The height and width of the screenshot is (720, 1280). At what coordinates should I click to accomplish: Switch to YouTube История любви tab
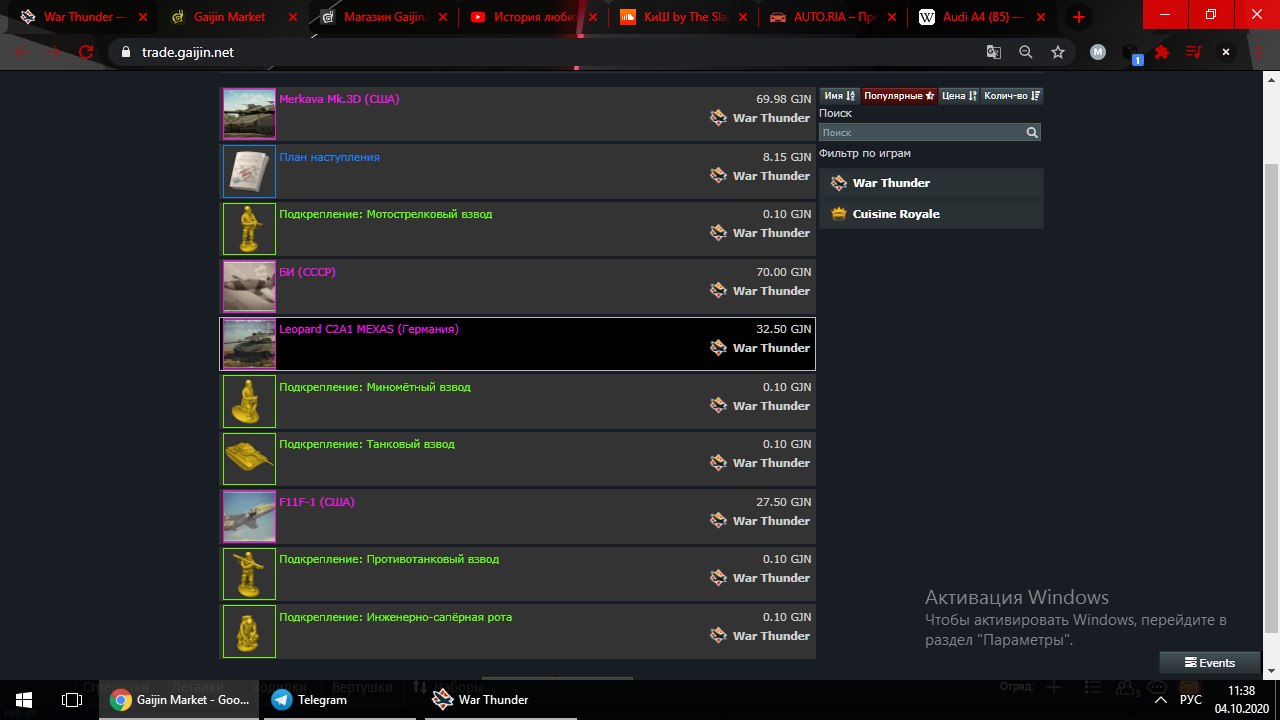pos(534,17)
